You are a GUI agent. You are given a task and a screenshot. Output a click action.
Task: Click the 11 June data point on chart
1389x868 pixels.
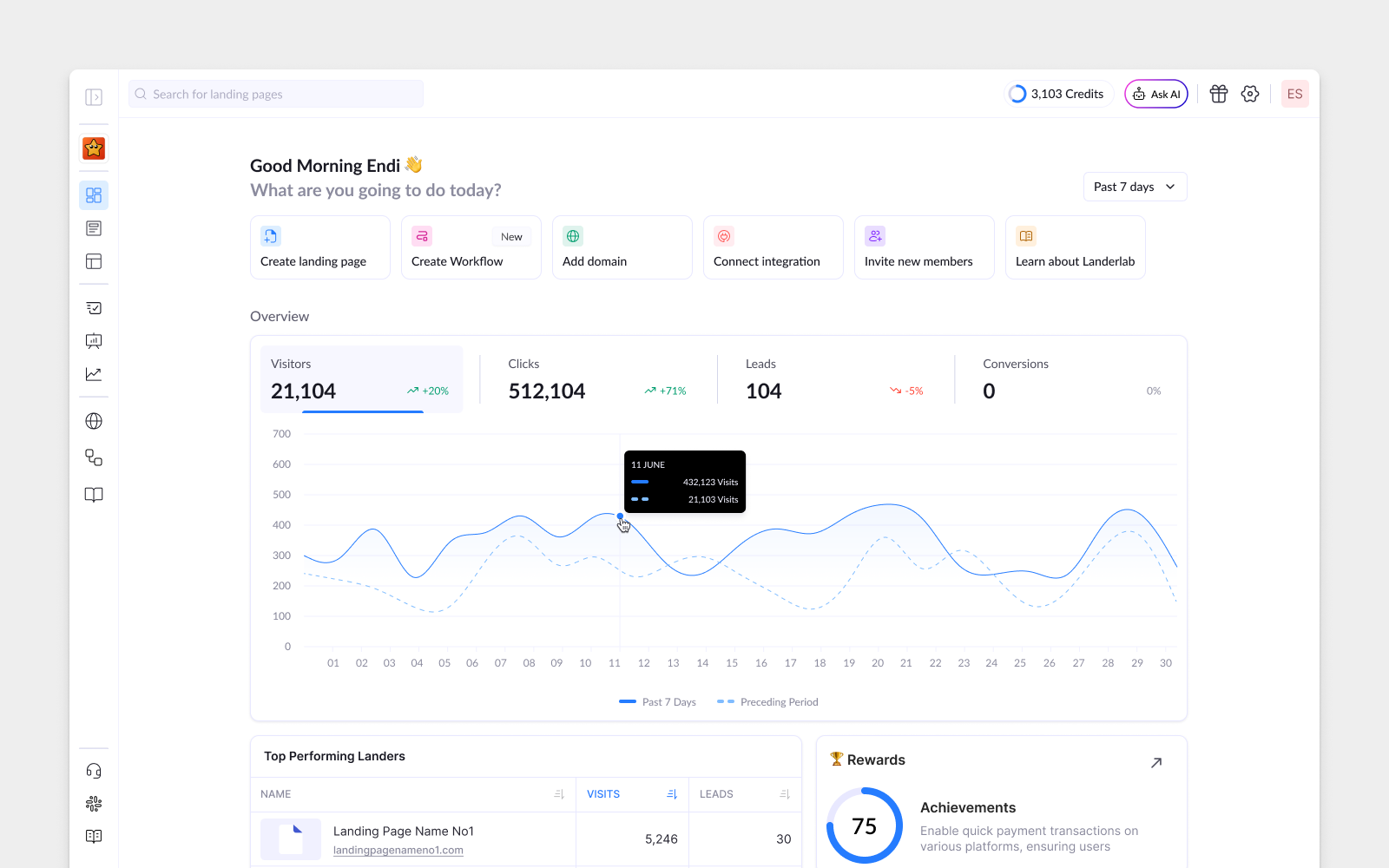click(x=620, y=516)
